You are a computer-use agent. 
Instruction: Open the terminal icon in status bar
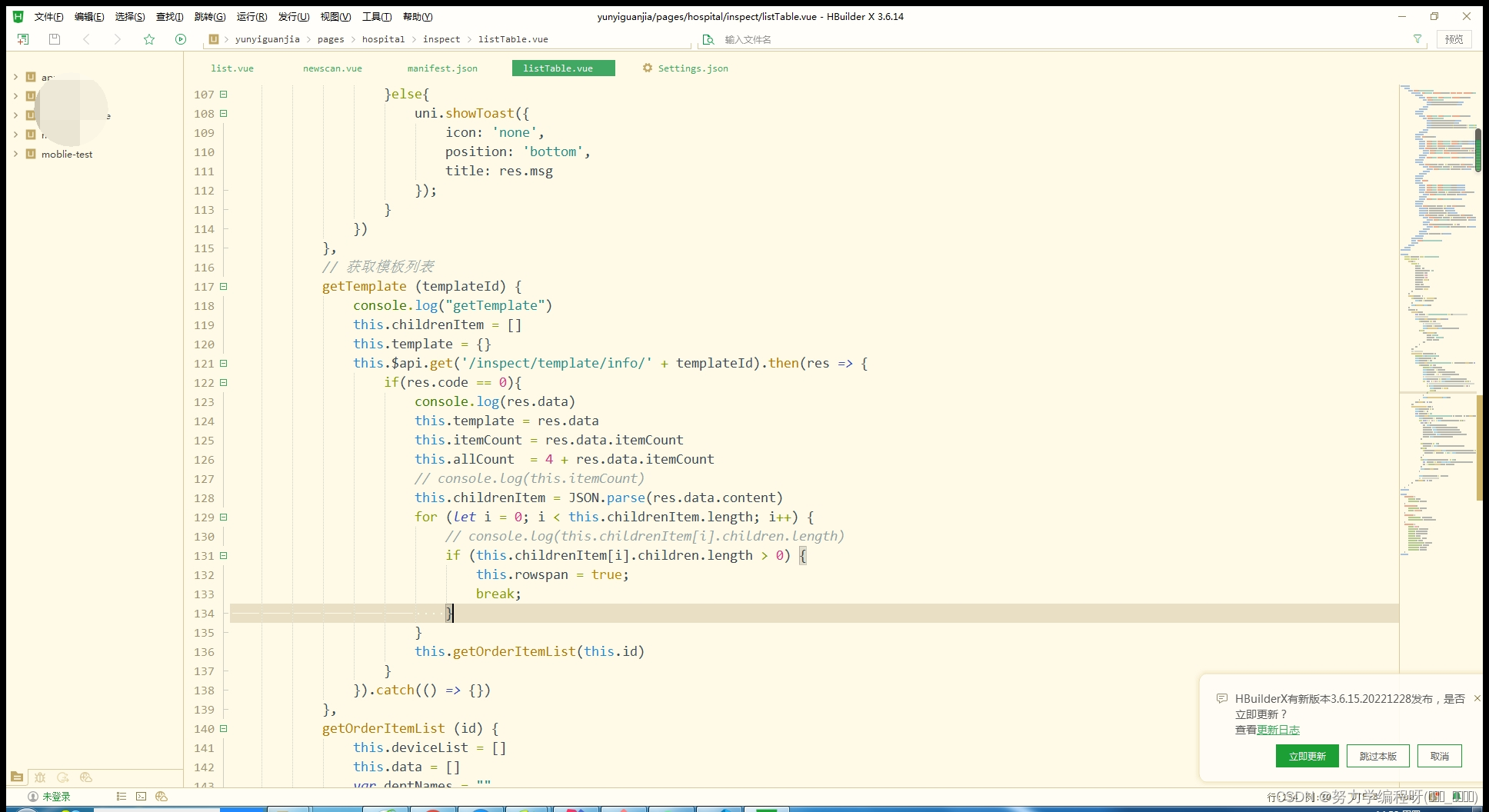pyautogui.click(x=141, y=797)
